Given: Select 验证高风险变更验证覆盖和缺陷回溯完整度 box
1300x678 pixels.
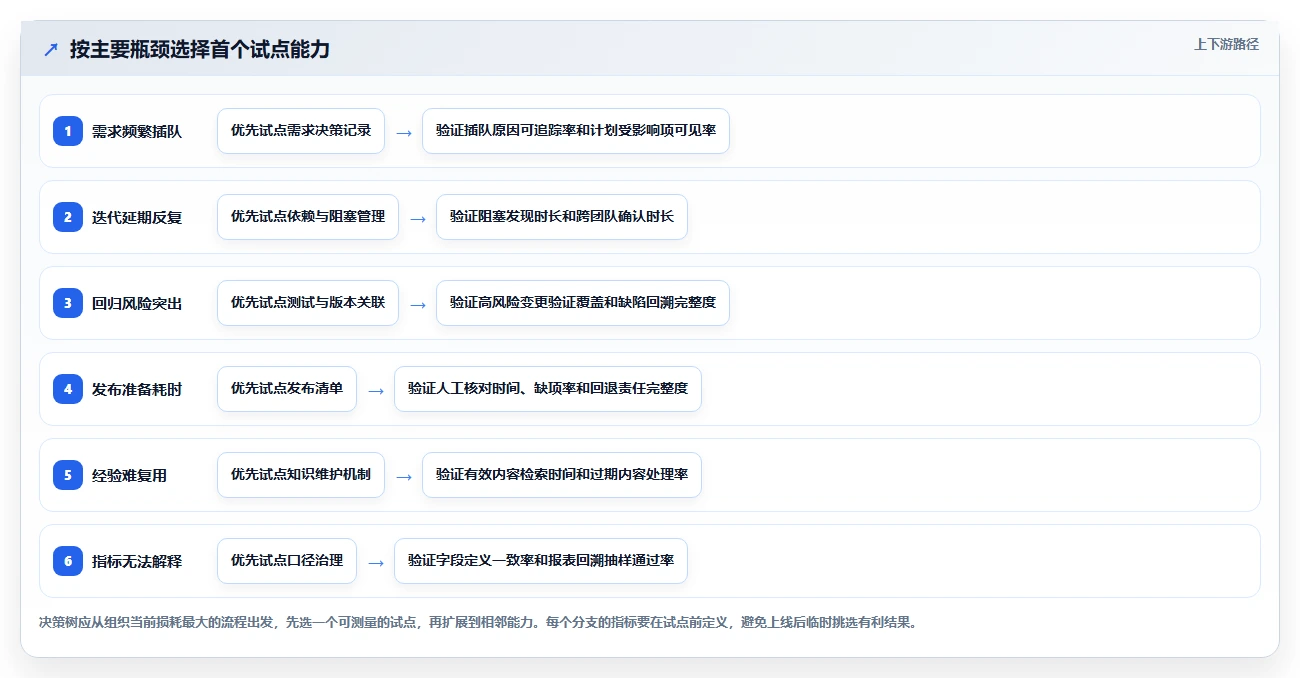Looking at the screenshot, I should [583, 303].
